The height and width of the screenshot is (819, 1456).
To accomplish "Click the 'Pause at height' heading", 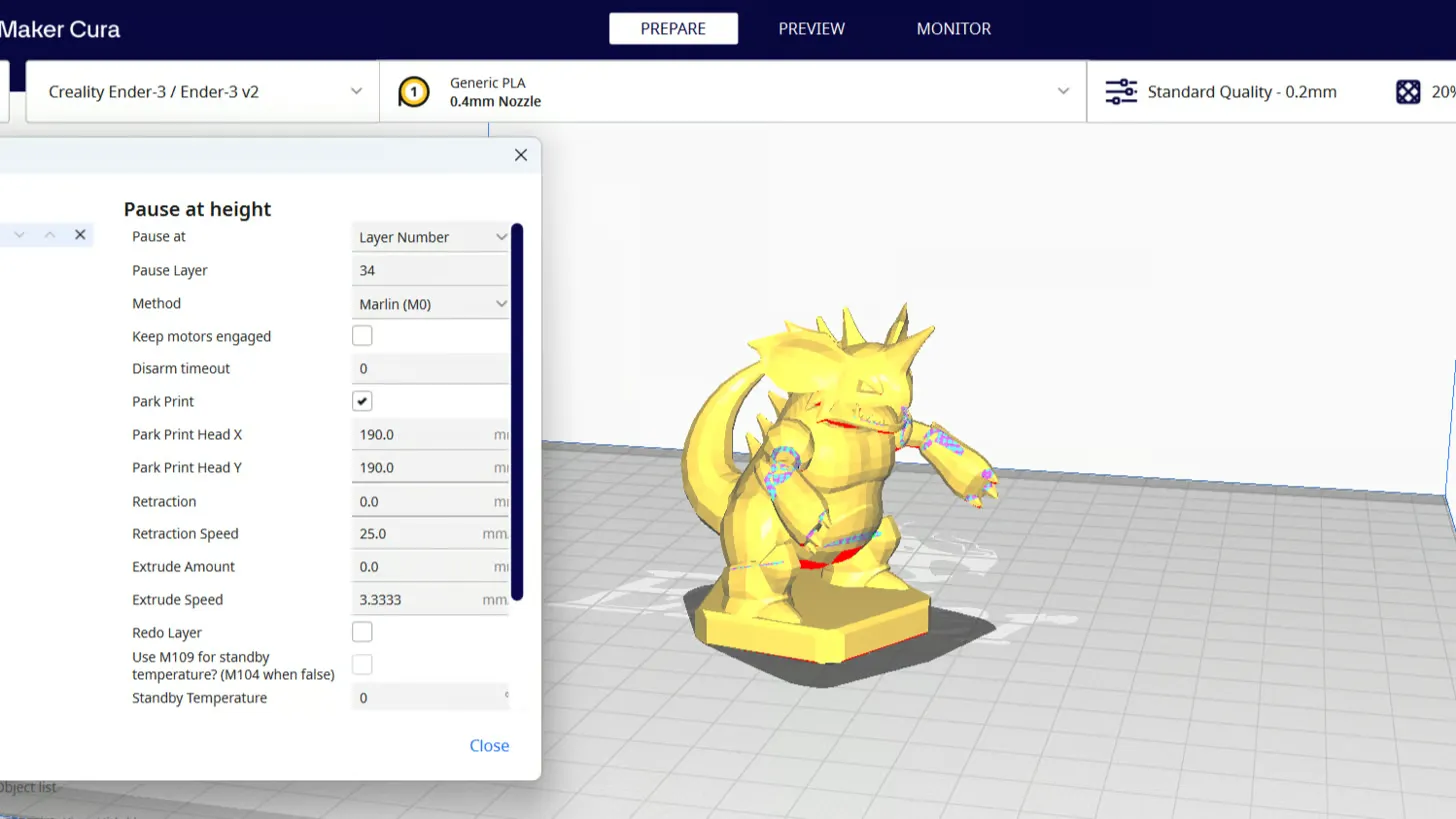I will [x=197, y=209].
